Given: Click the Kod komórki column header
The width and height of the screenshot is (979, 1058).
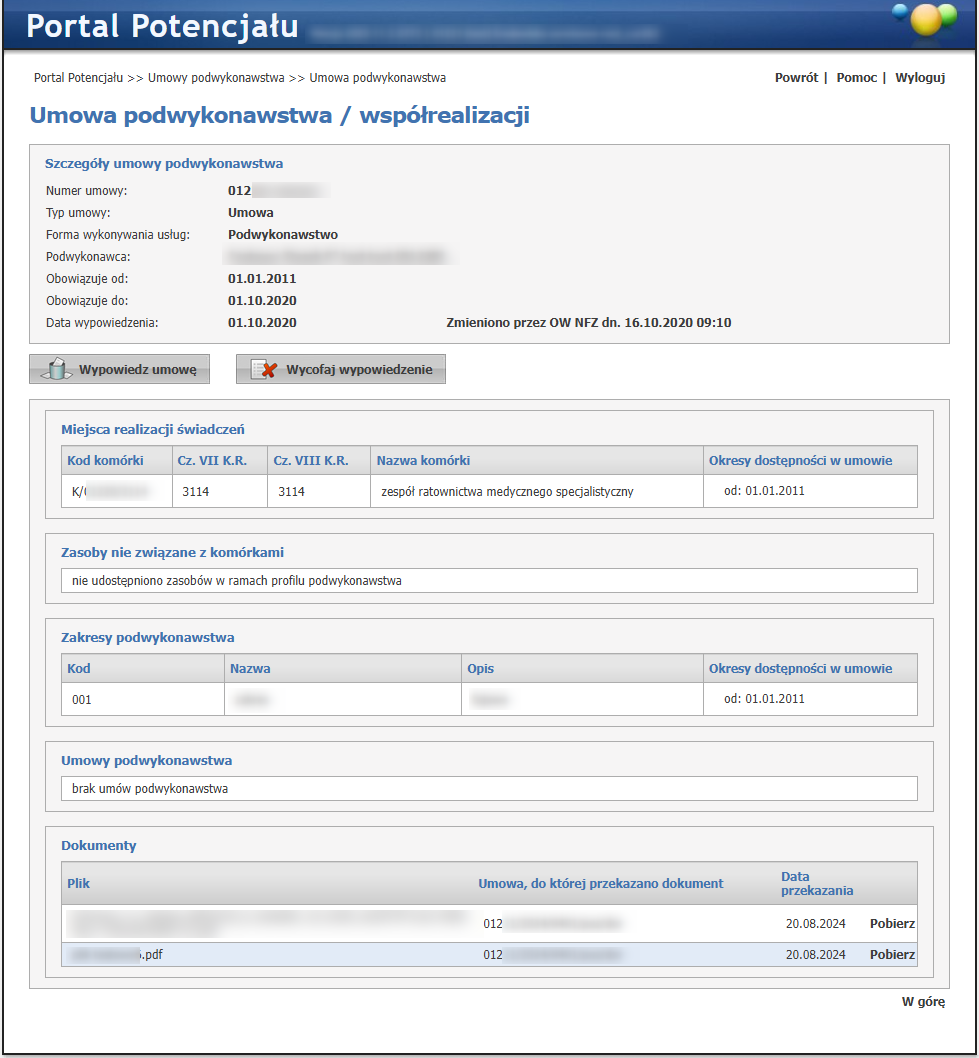Looking at the screenshot, I should point(105,460).
